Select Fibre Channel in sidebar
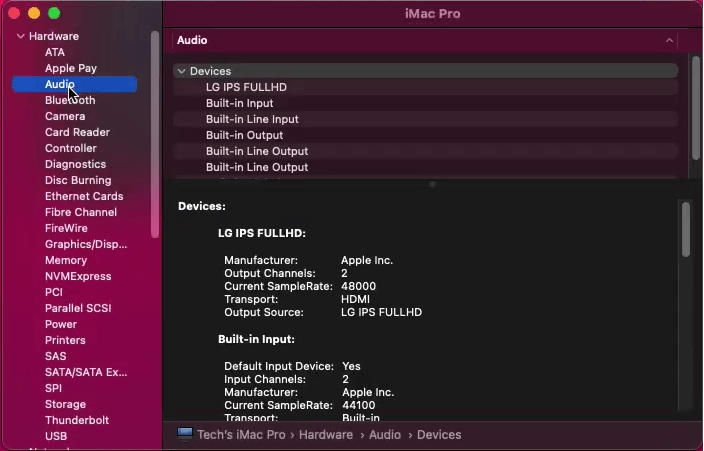 pos(81,212)
